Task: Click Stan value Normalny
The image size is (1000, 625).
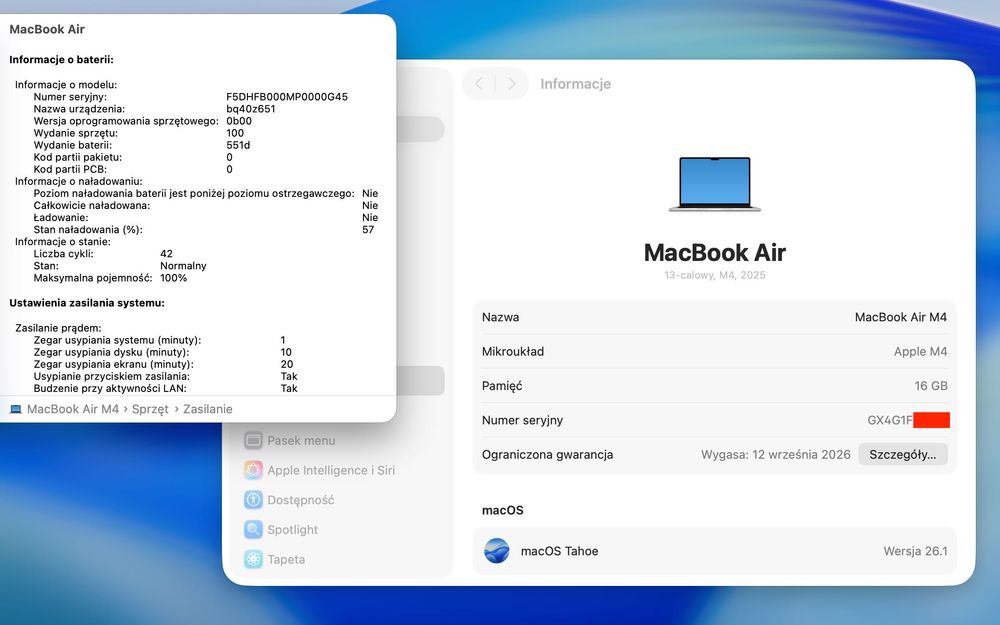Action: tap(183, 266)
